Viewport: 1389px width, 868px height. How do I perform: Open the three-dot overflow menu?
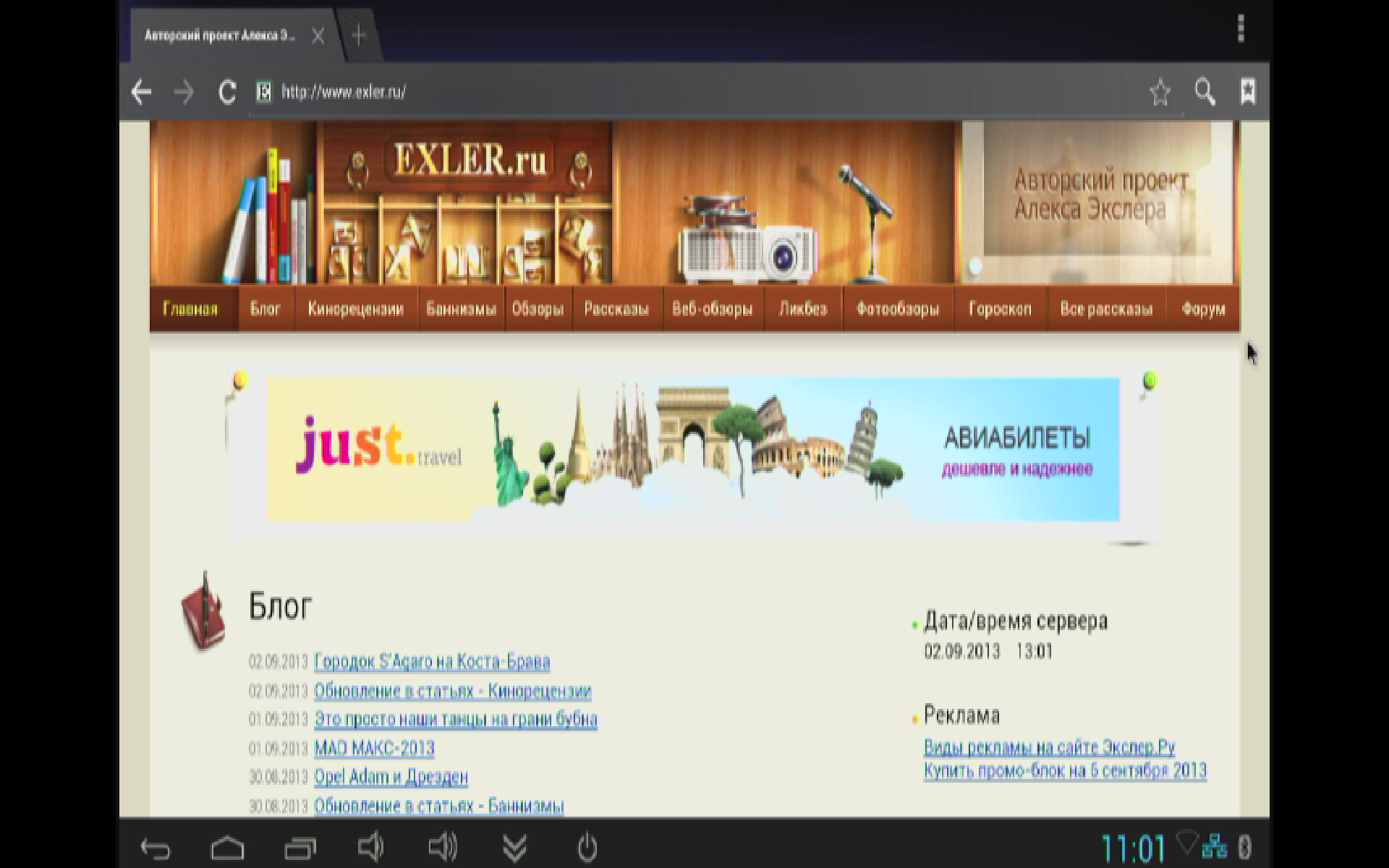coord(1241,30)
